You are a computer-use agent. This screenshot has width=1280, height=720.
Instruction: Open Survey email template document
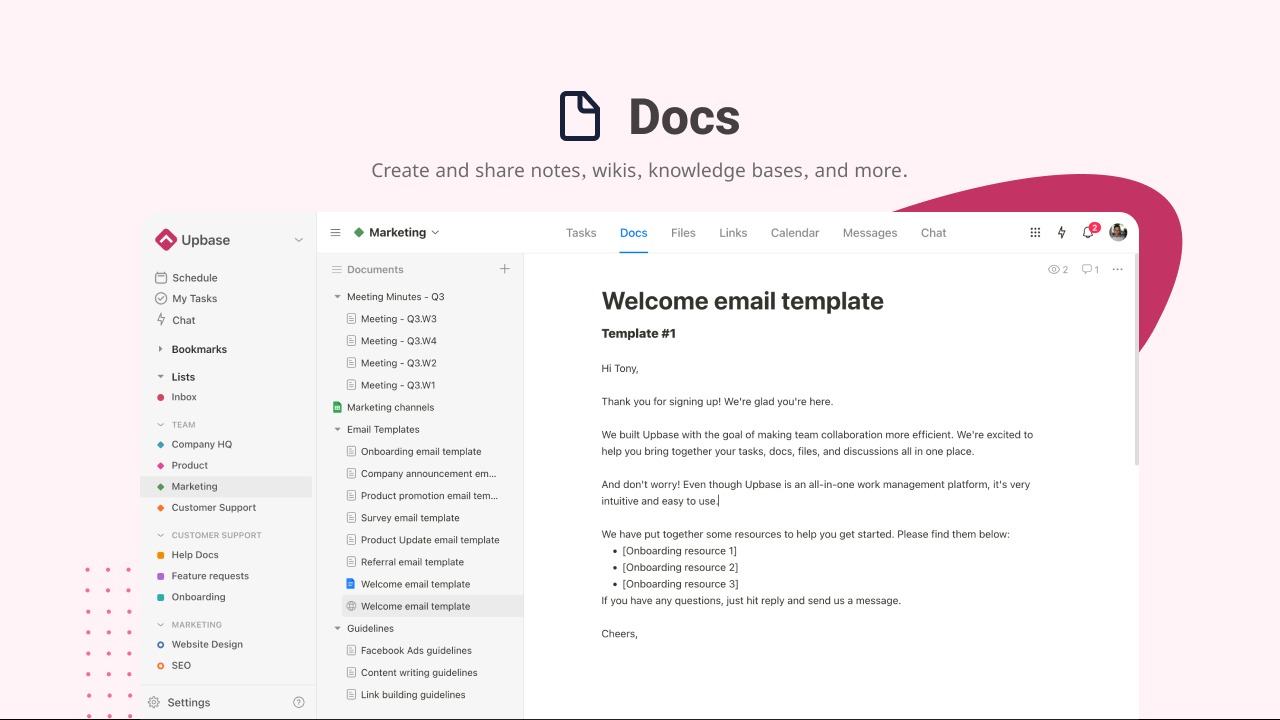click(x=402, y=518)
